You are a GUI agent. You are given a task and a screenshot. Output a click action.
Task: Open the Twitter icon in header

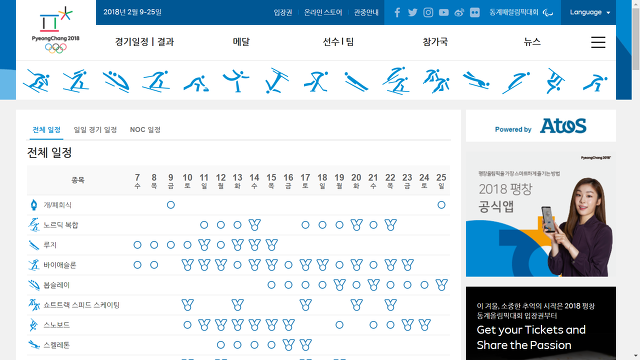pyautogui.click(x=413, y=12)
